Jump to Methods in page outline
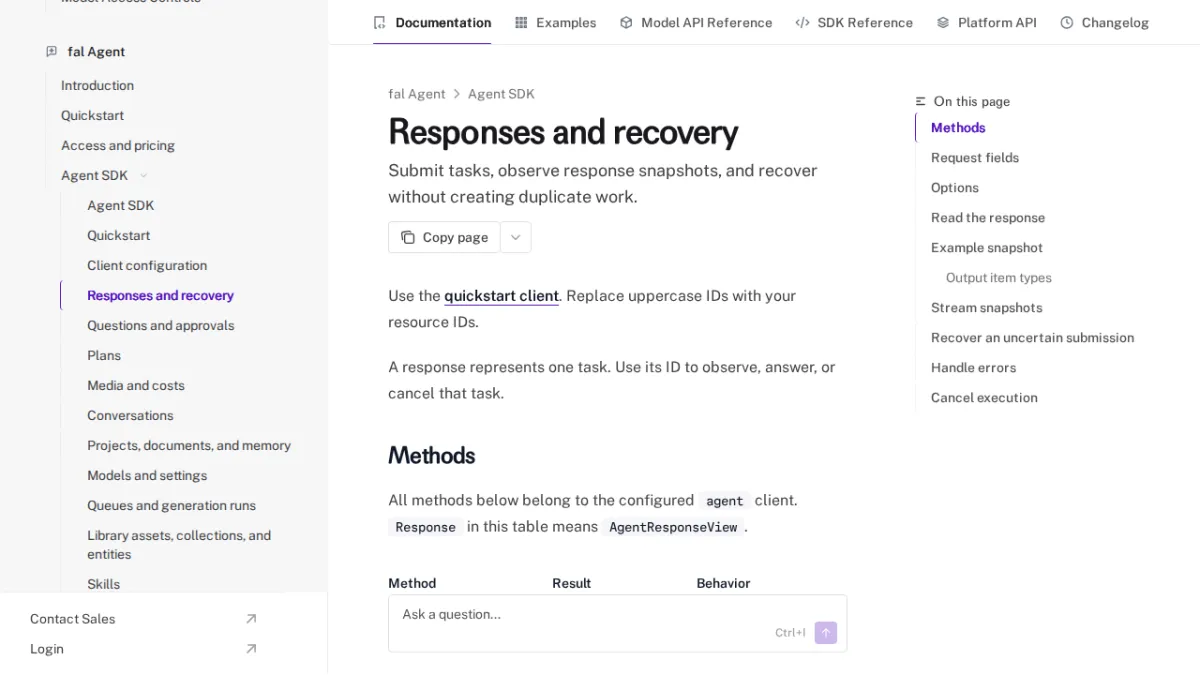 coord(958,128)
